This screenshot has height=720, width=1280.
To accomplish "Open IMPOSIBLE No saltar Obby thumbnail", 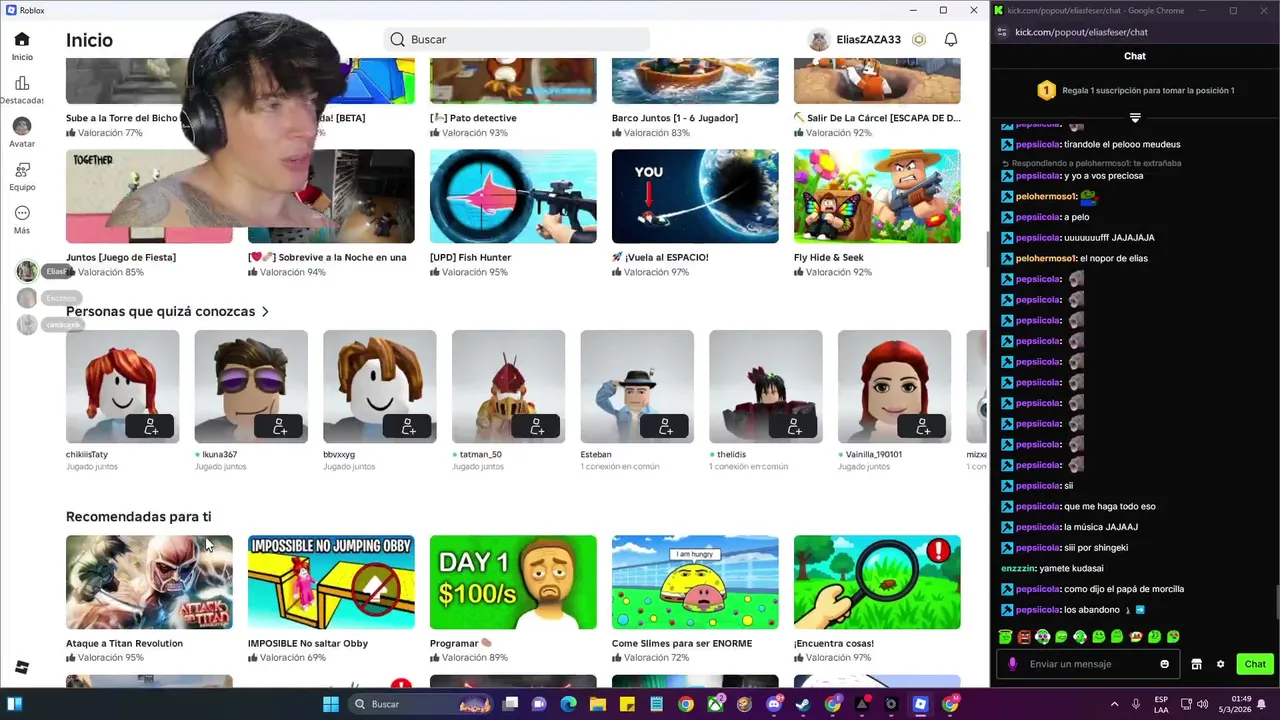I will [331, 582].
